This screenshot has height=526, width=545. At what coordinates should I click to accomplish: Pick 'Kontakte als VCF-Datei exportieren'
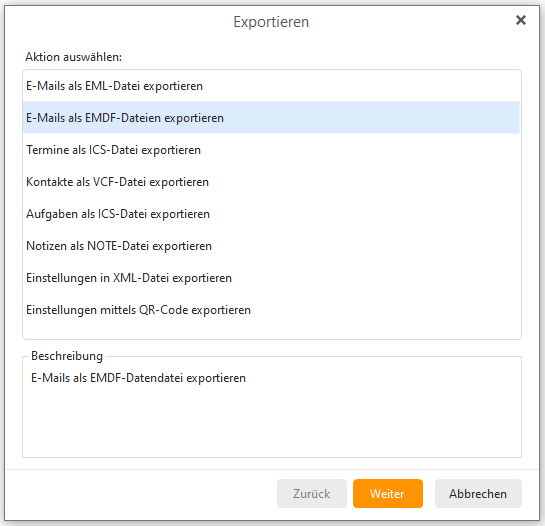pos(271,182)
